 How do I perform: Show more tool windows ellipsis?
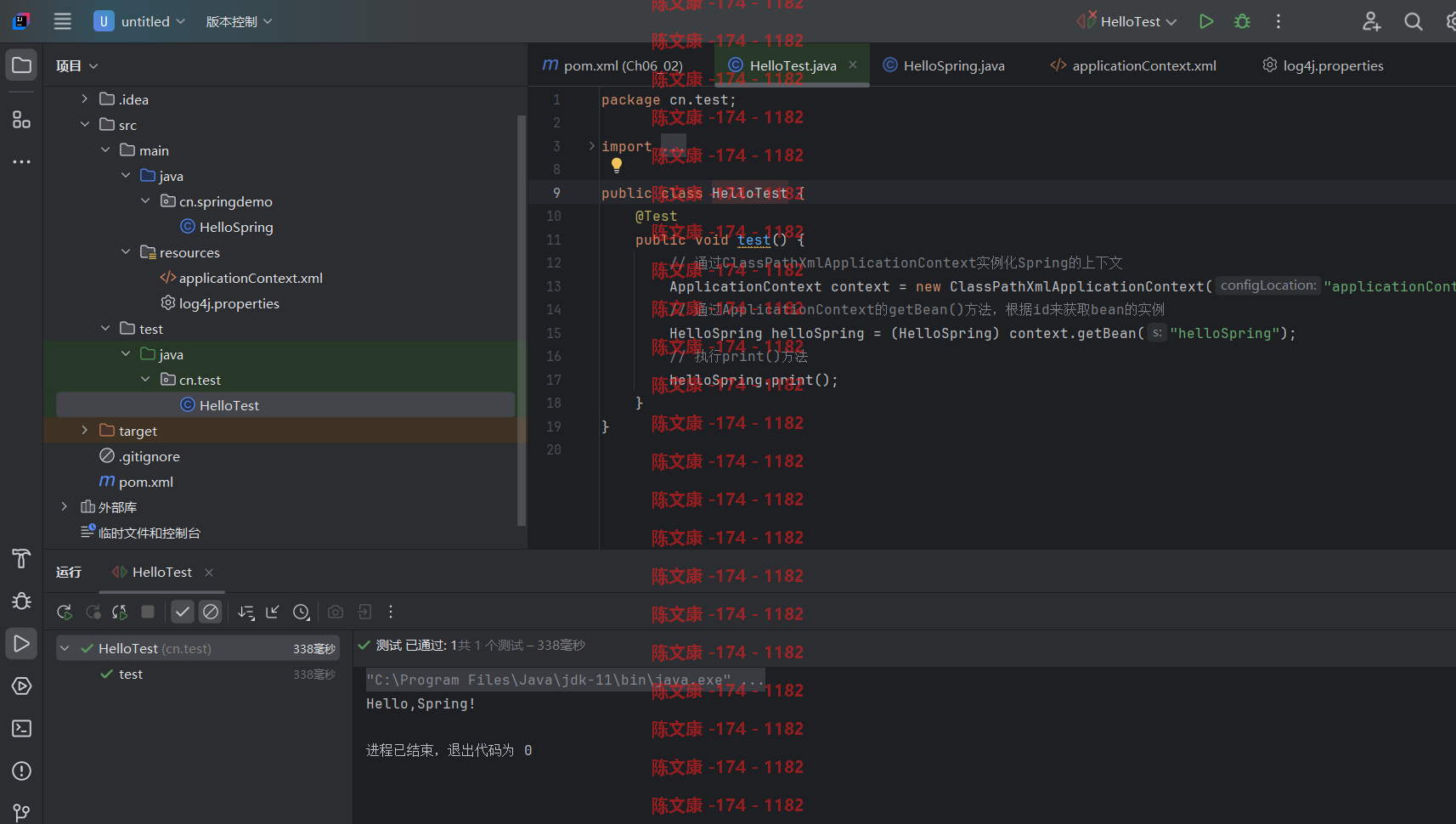22,161
